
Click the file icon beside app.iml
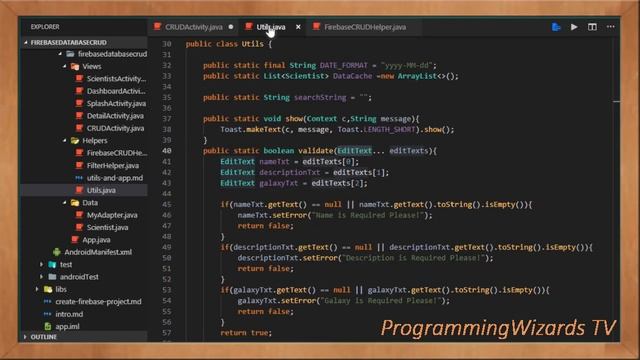[48, 326]
